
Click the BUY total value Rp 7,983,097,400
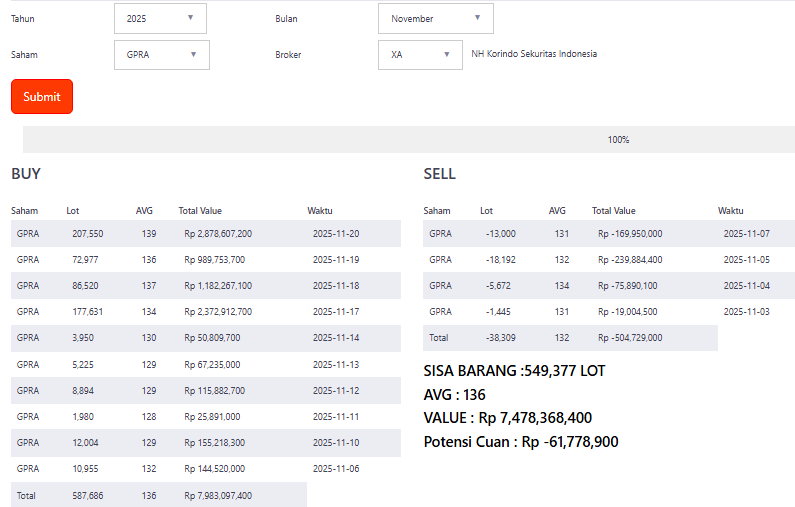point(218,495)
